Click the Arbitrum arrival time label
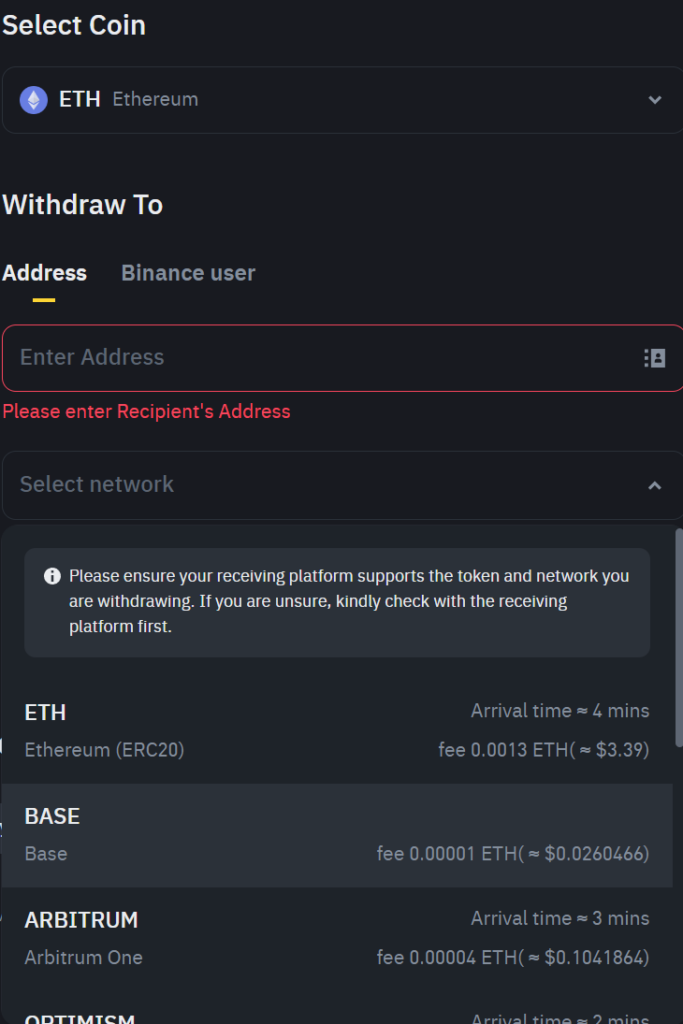 click(x=559, y=918)
